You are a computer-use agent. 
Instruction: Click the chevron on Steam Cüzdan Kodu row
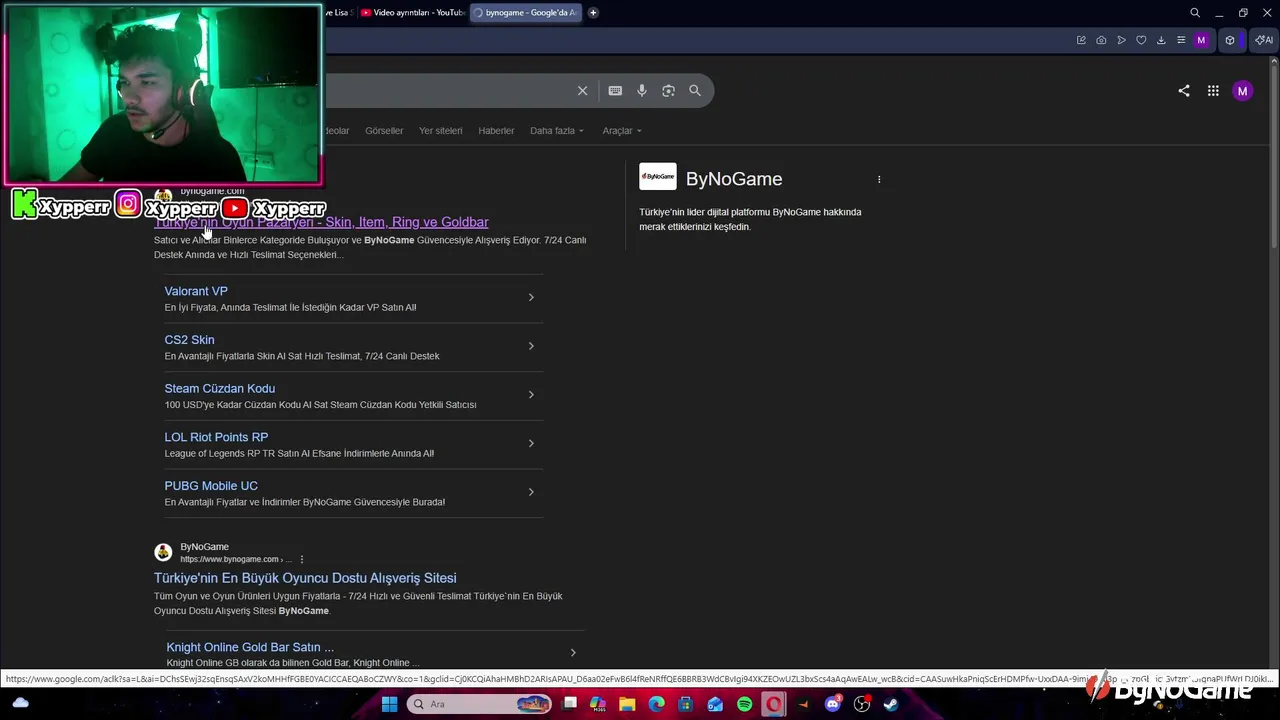click(531, 394)
